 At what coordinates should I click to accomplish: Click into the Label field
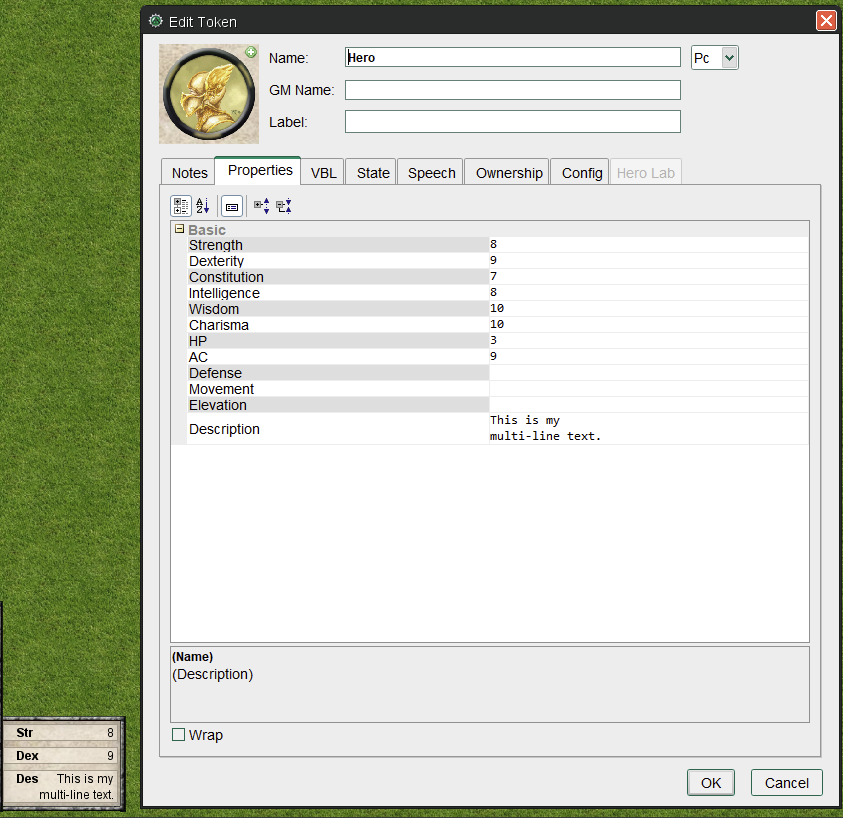pos(513,122)
